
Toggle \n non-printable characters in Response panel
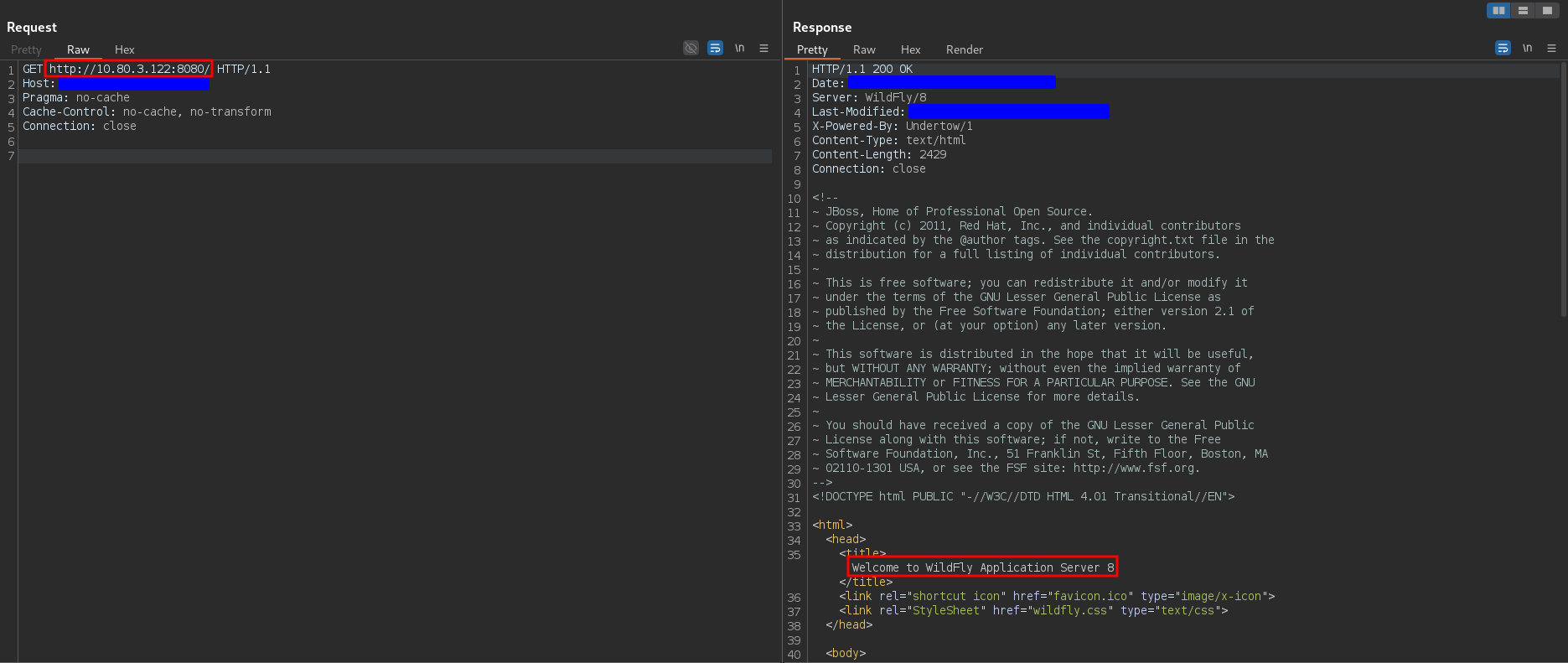click(x=1527, y=48)
